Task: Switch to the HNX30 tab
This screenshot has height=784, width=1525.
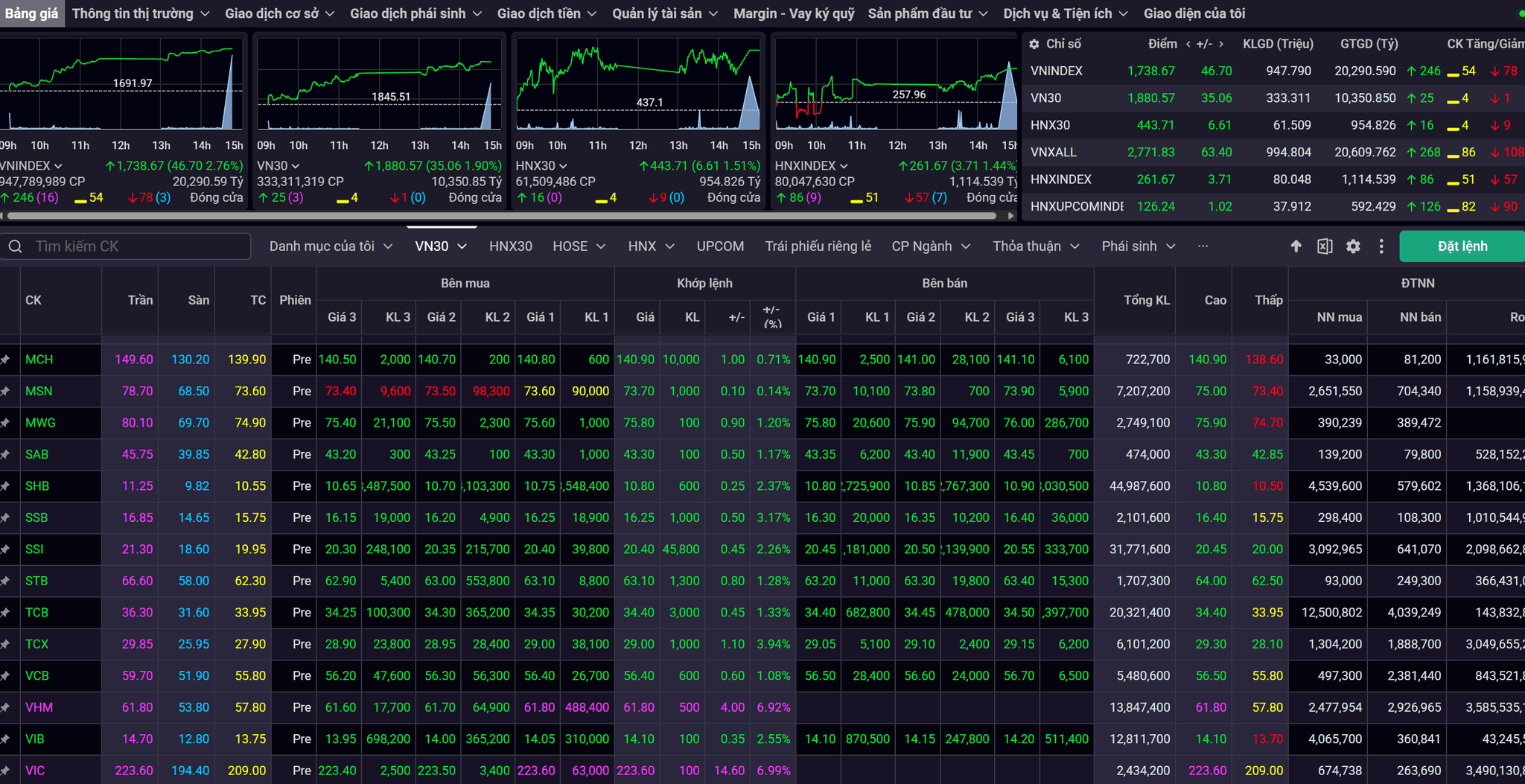Action: [x=511, y=246]
